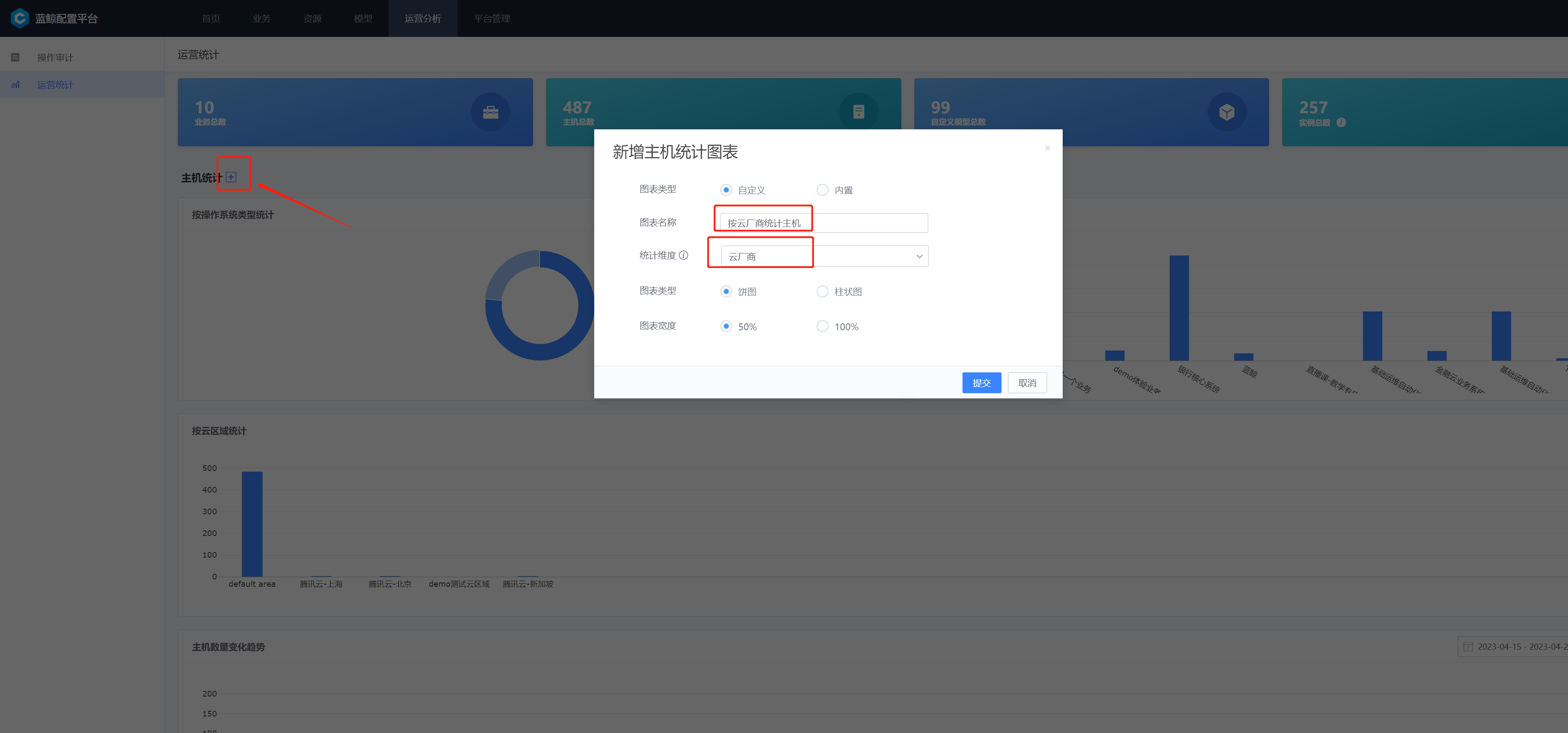Image resolution: width=1568 pixels, height=733 pixels.
Task: Click the 操作审计 sidebar icon
Action: point(16,57)
